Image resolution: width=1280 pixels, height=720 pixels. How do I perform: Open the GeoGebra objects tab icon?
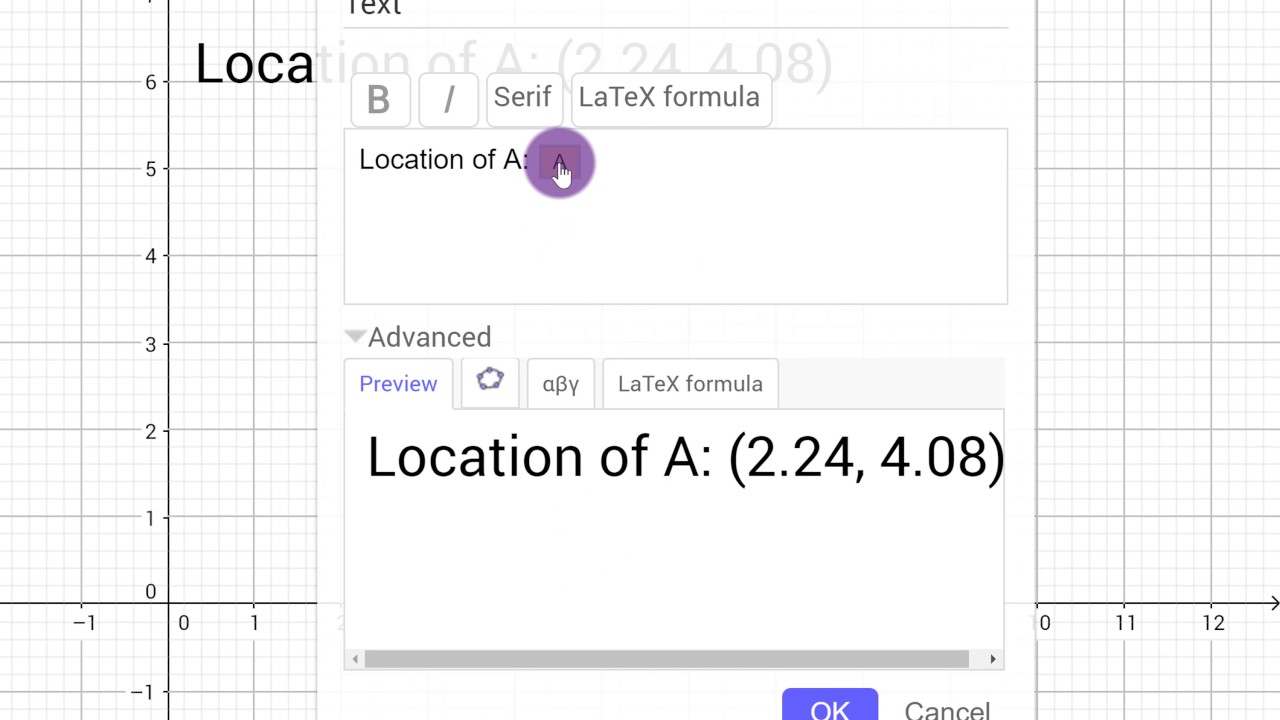[x=490, y=381]
